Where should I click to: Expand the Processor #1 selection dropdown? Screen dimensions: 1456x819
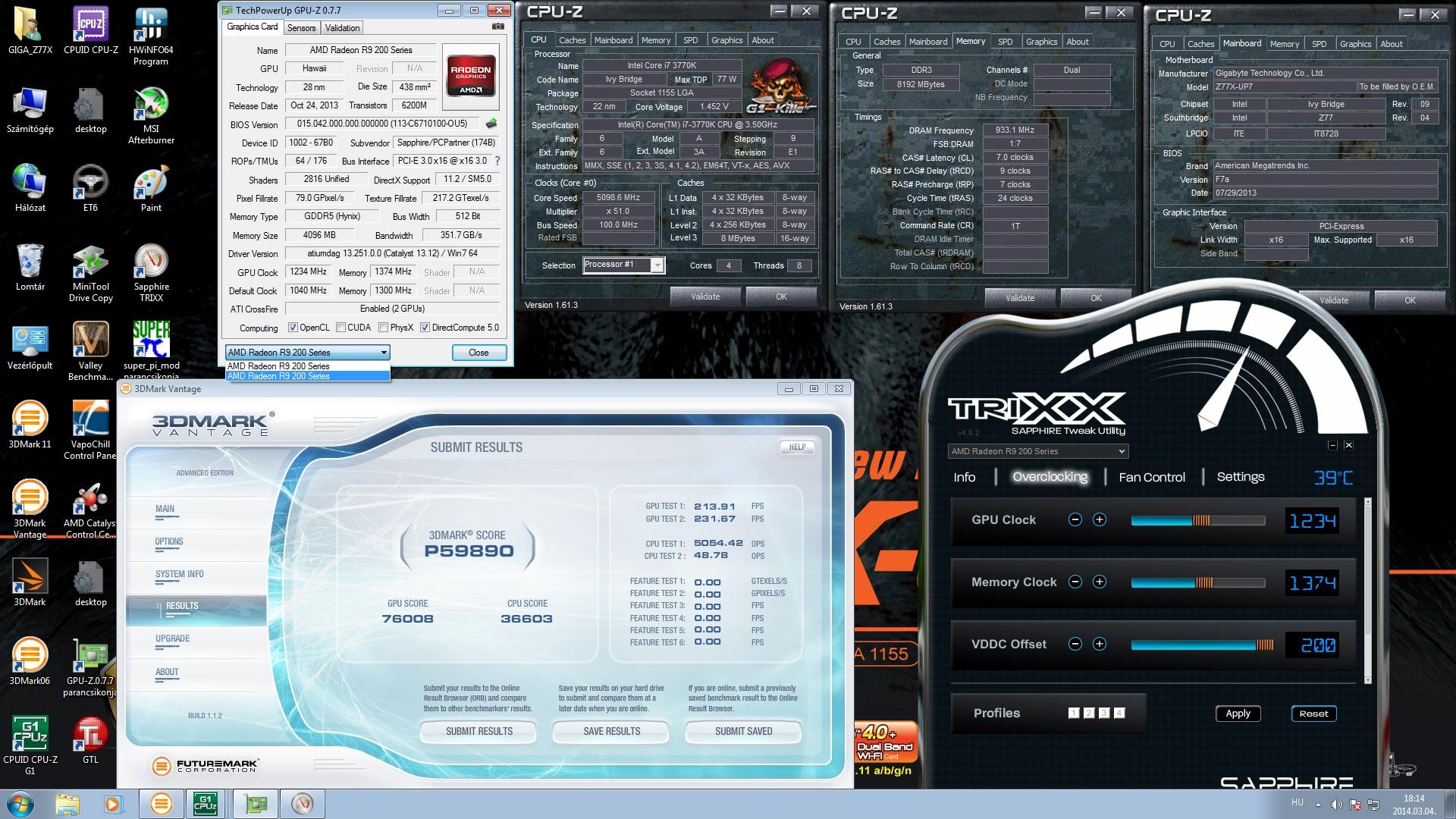pyautogui.click(x=657, y=265)
